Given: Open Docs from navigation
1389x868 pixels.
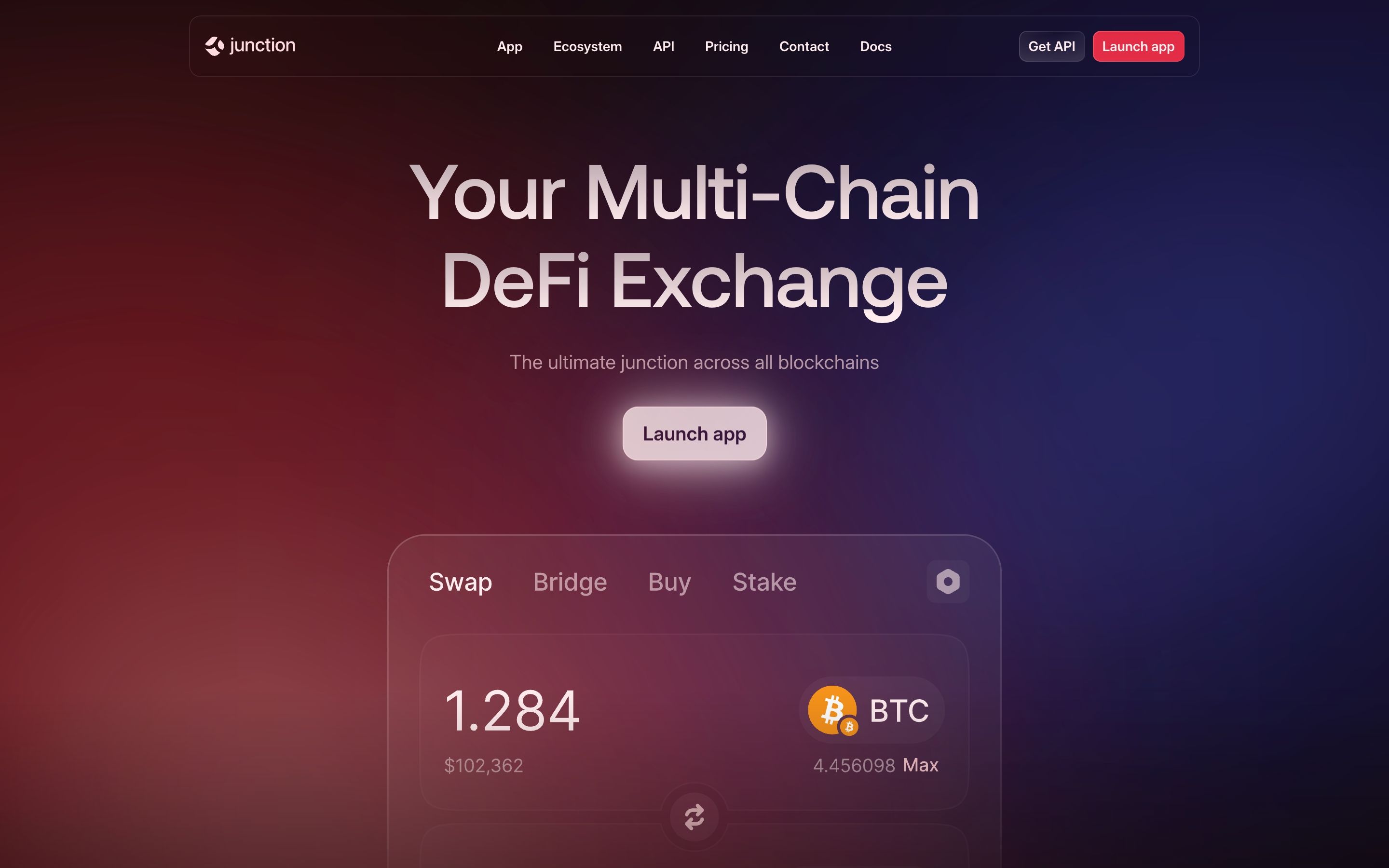Looking at the screenshot, I should [x=875, y=46].
